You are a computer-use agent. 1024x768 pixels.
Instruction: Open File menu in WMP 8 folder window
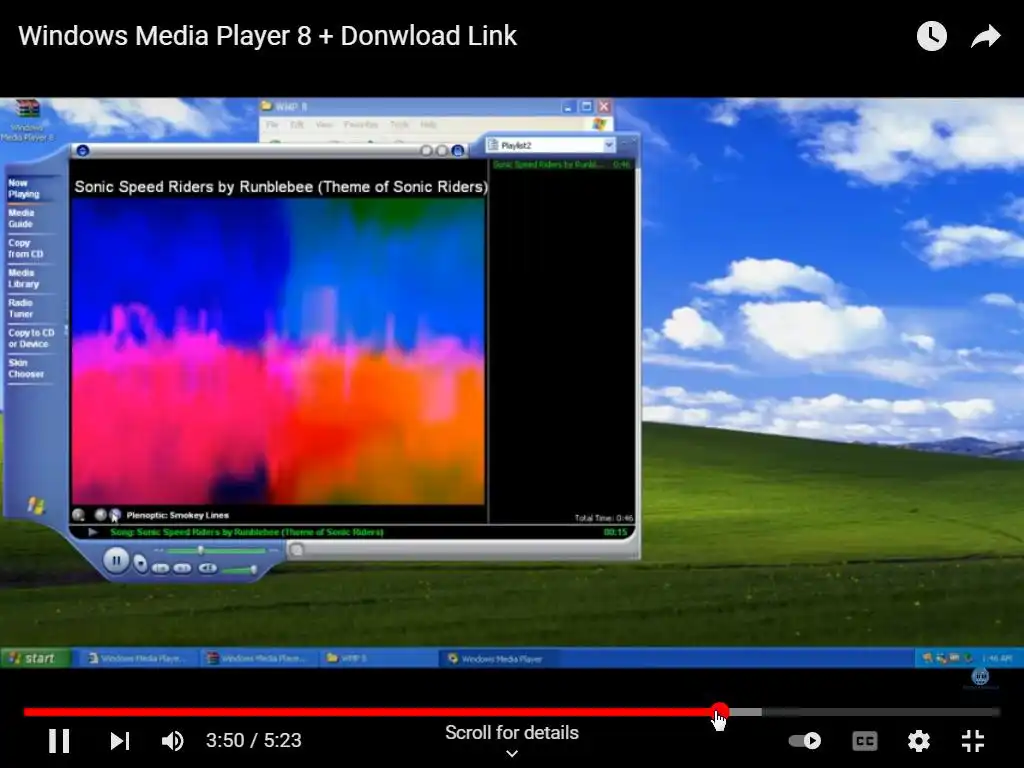tap(272, 124)
